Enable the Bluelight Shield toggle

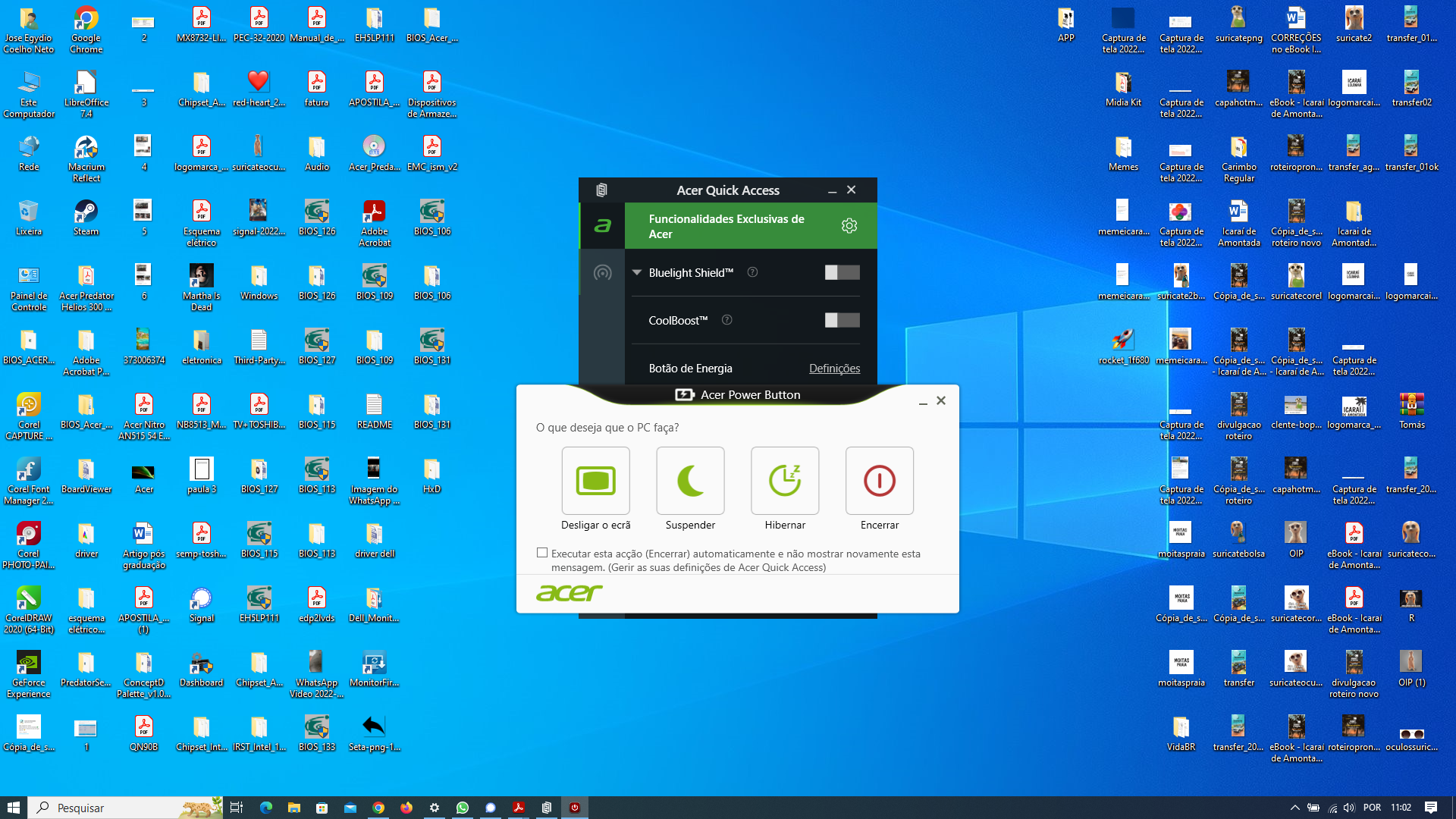842,272
